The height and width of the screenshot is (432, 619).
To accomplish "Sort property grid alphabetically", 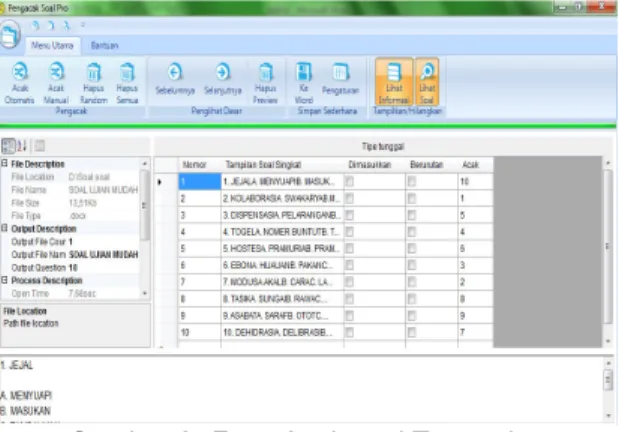I will 22,146.
